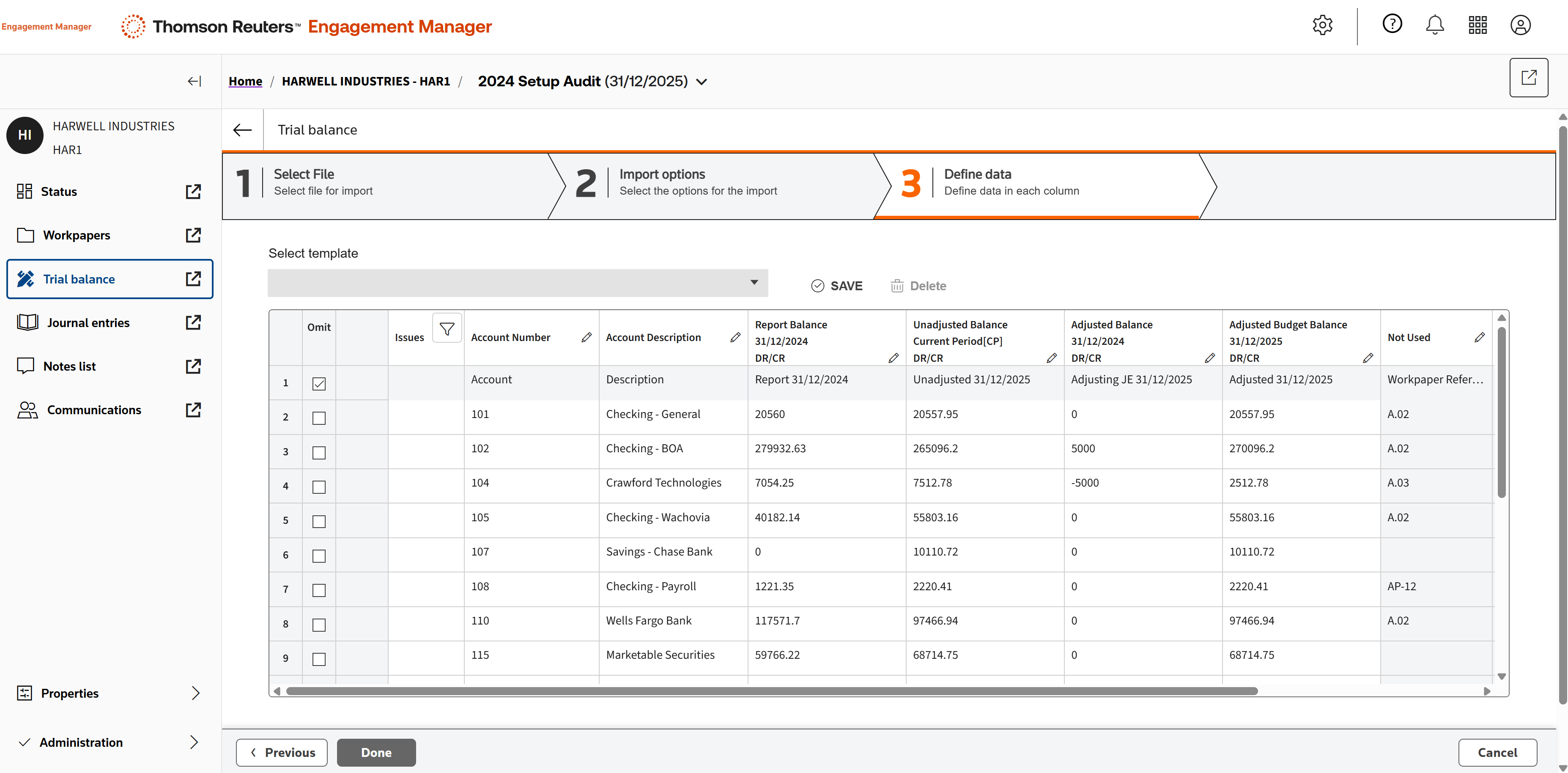
Task: Collapse the sidebar with arrow icon
Action: pyautogui.click(x=194, y=81)
